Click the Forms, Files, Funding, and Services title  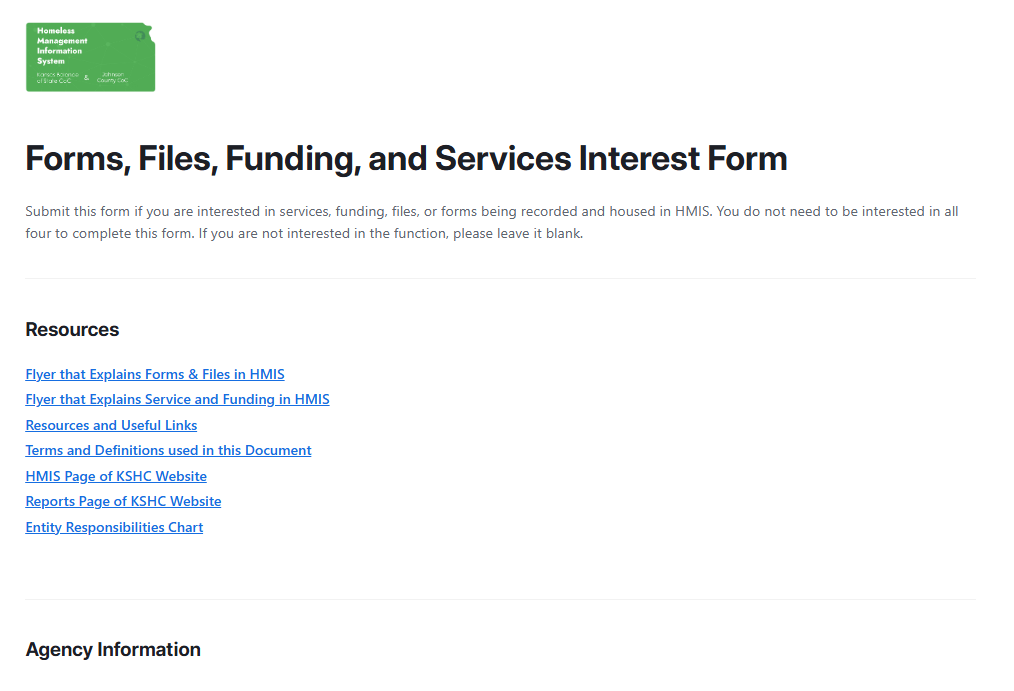(406, 158)
